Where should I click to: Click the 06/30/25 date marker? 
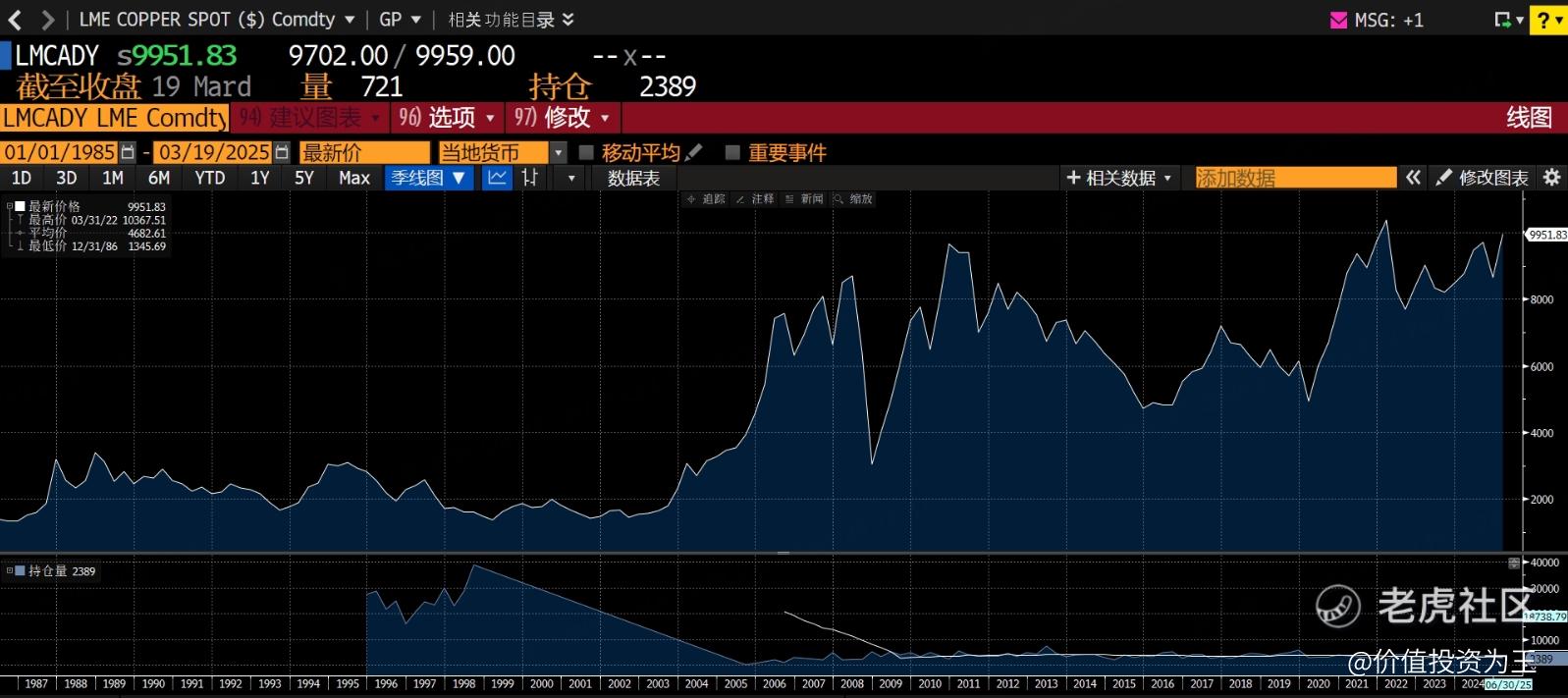1509,684
